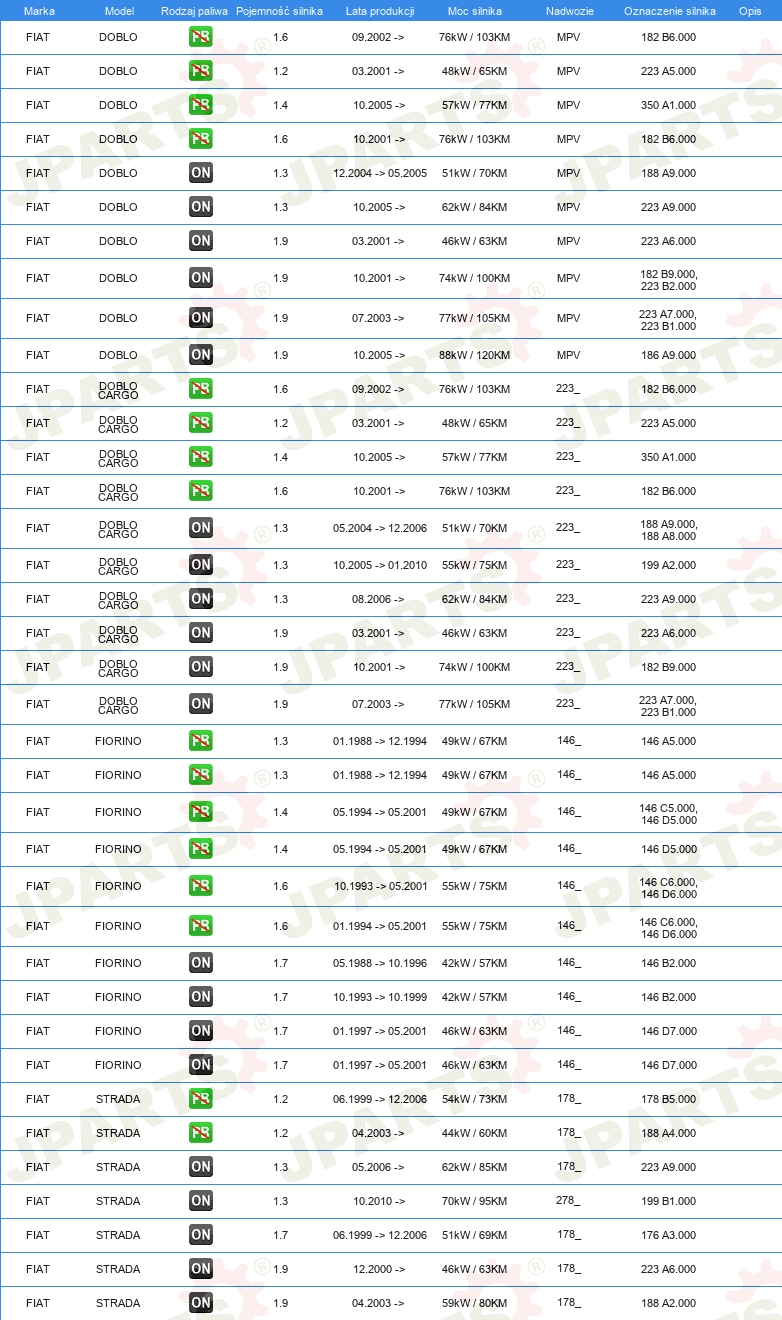Select engine code 186 A9.000
782x1320 pixels.
[x=669, y=355]
